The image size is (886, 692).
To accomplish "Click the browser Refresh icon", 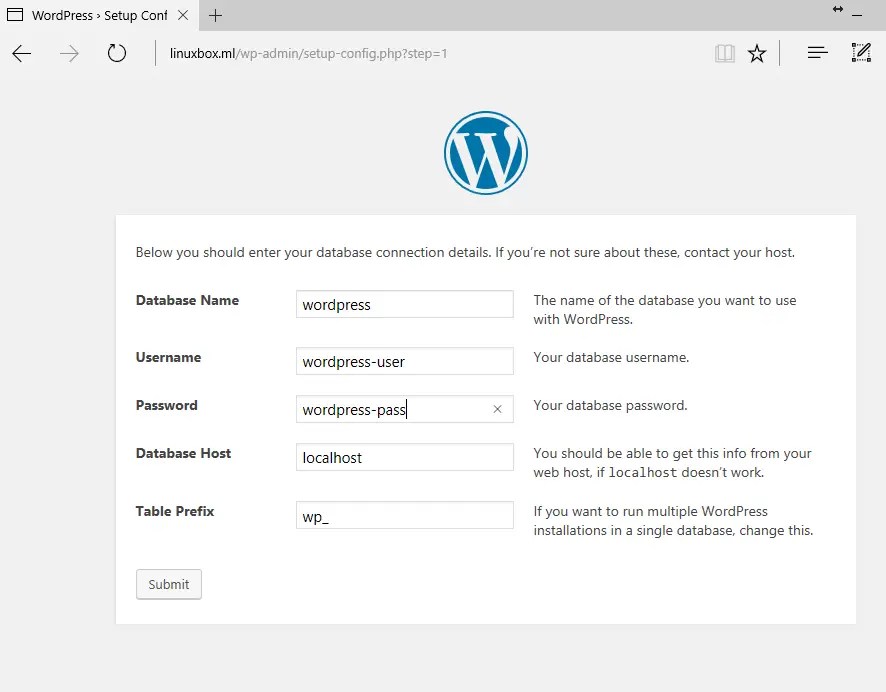I will pos(117,54).
